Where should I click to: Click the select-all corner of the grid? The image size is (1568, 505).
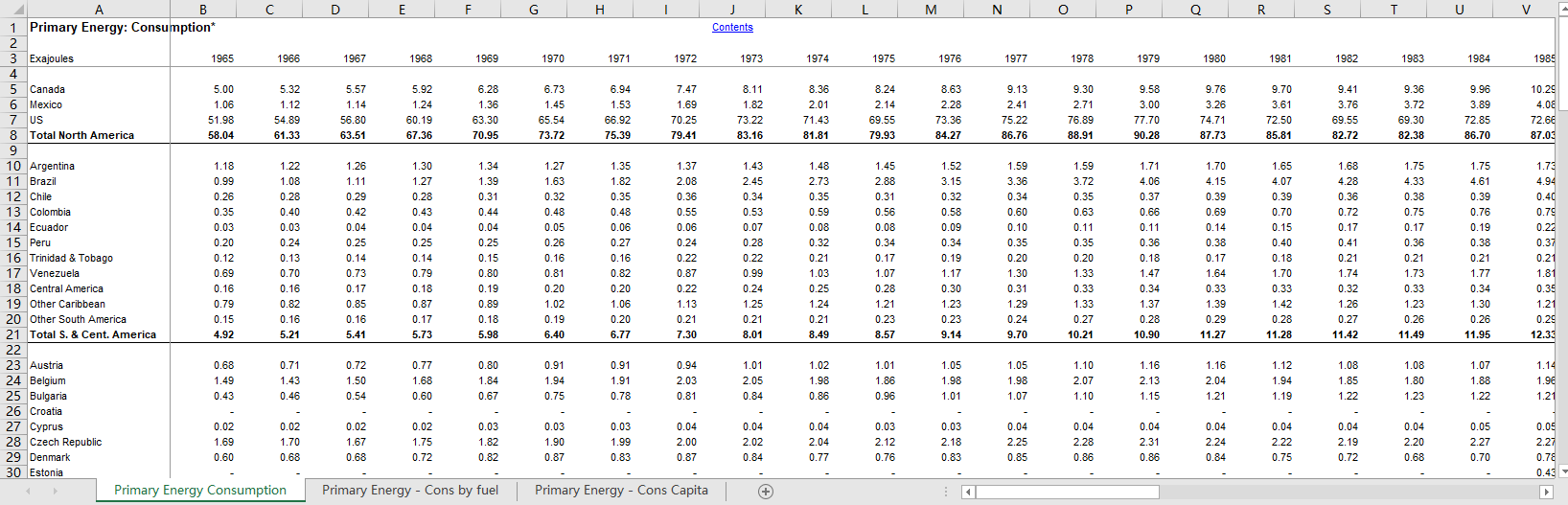point(12,10)
